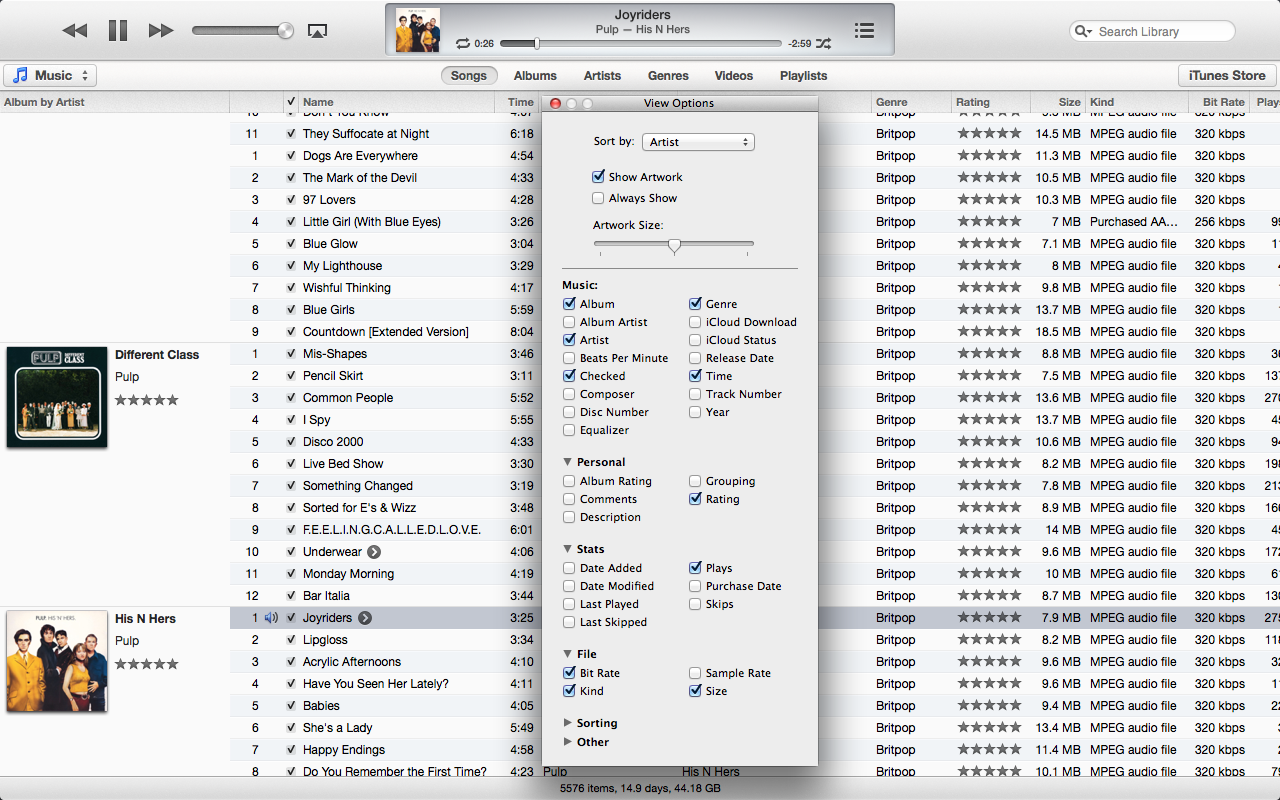
Task: Seek in the song progress bar
Action: (x=640, y=44)
